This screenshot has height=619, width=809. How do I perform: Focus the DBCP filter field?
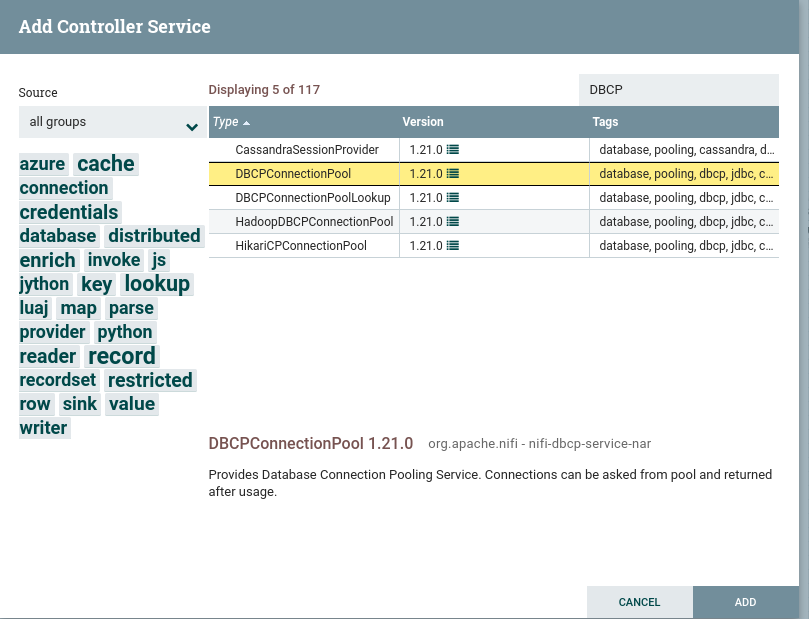[678, 90]
